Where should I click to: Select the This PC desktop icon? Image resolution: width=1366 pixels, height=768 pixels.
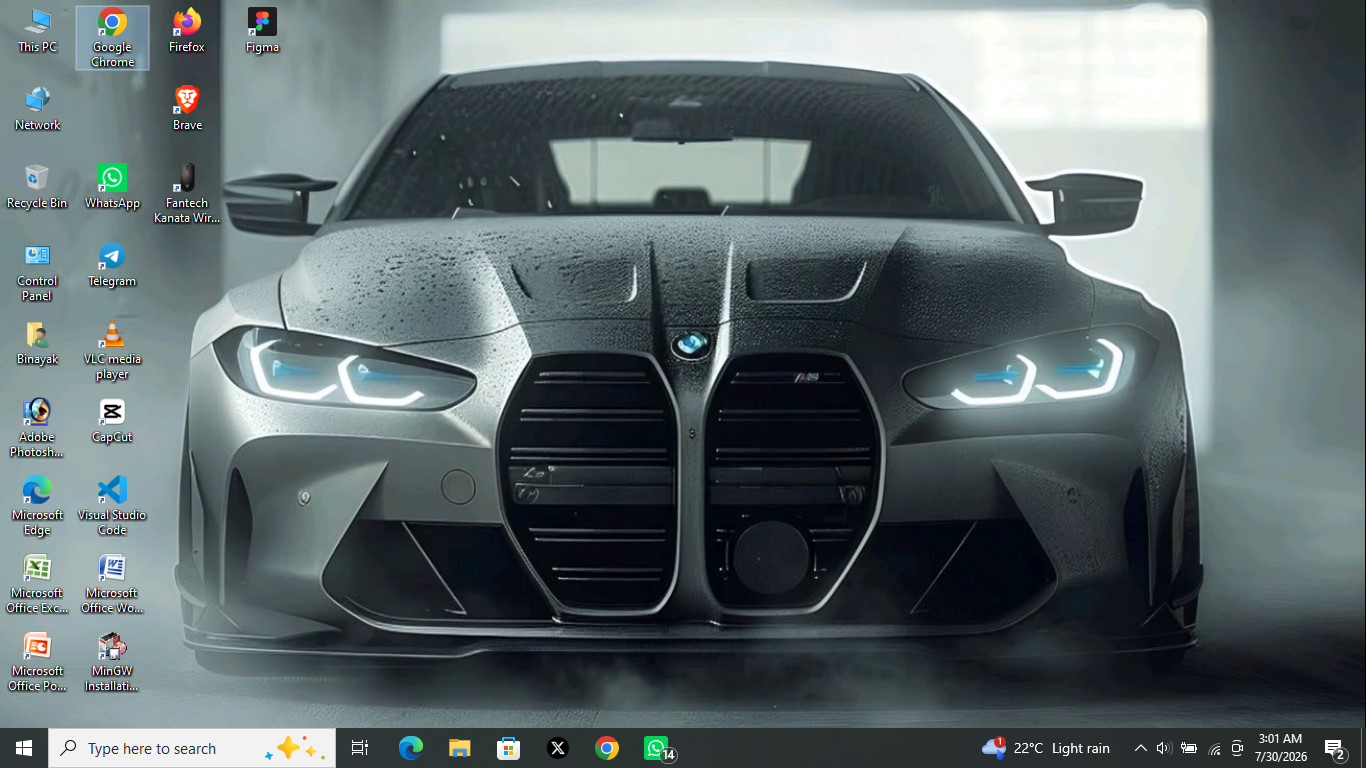click(x=38, y=31)
